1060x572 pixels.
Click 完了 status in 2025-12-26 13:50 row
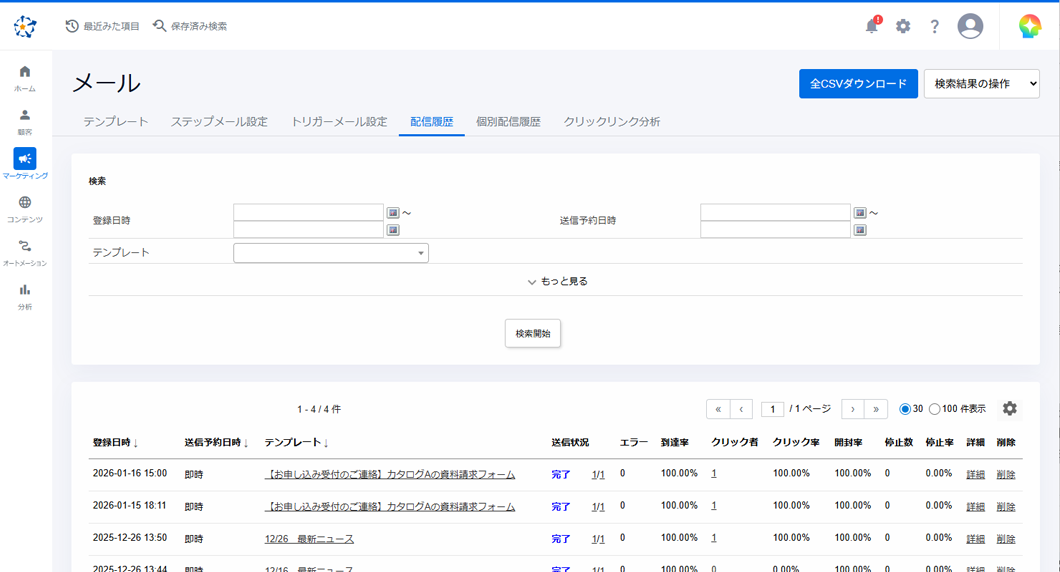(561, 539)
